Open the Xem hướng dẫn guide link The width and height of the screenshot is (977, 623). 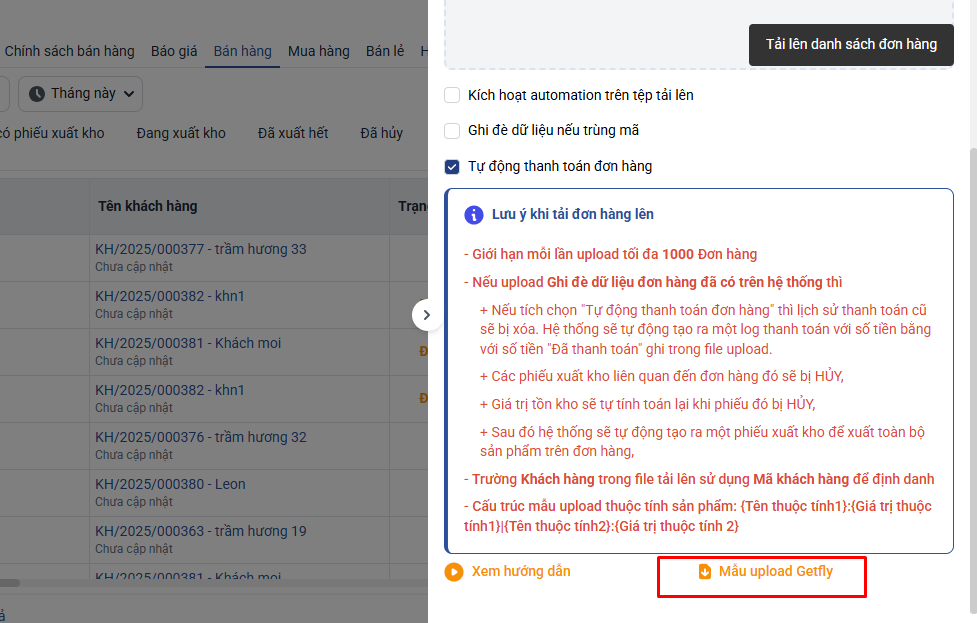(521, 571)
